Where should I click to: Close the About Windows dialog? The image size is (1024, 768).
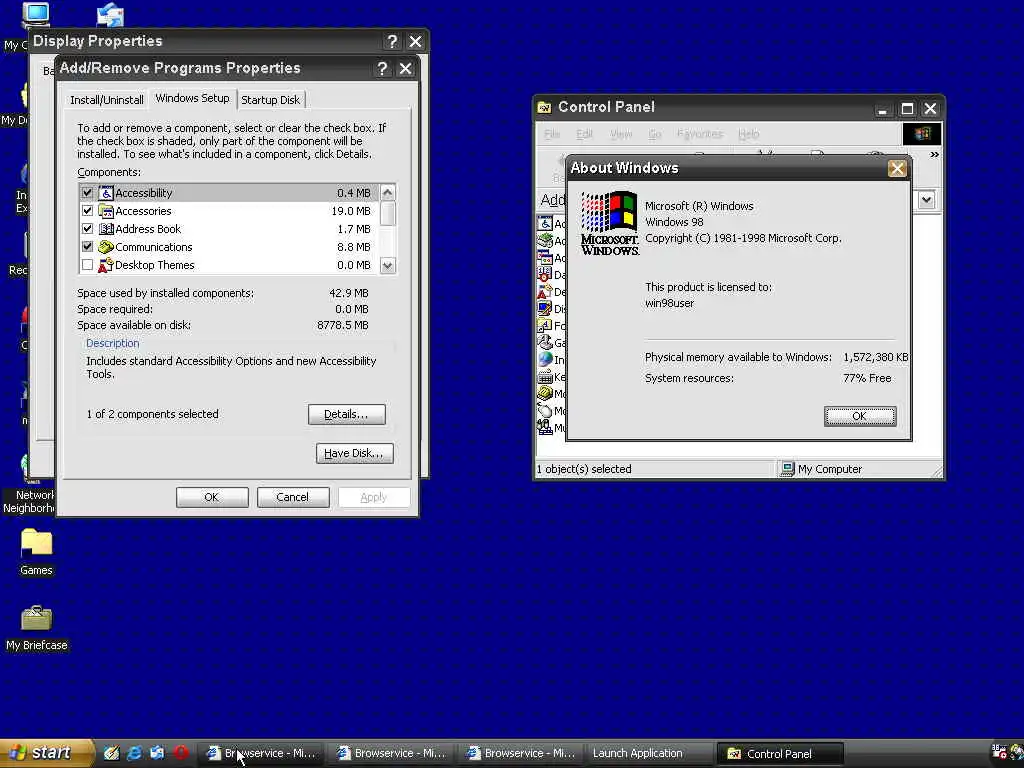(897, 168)
